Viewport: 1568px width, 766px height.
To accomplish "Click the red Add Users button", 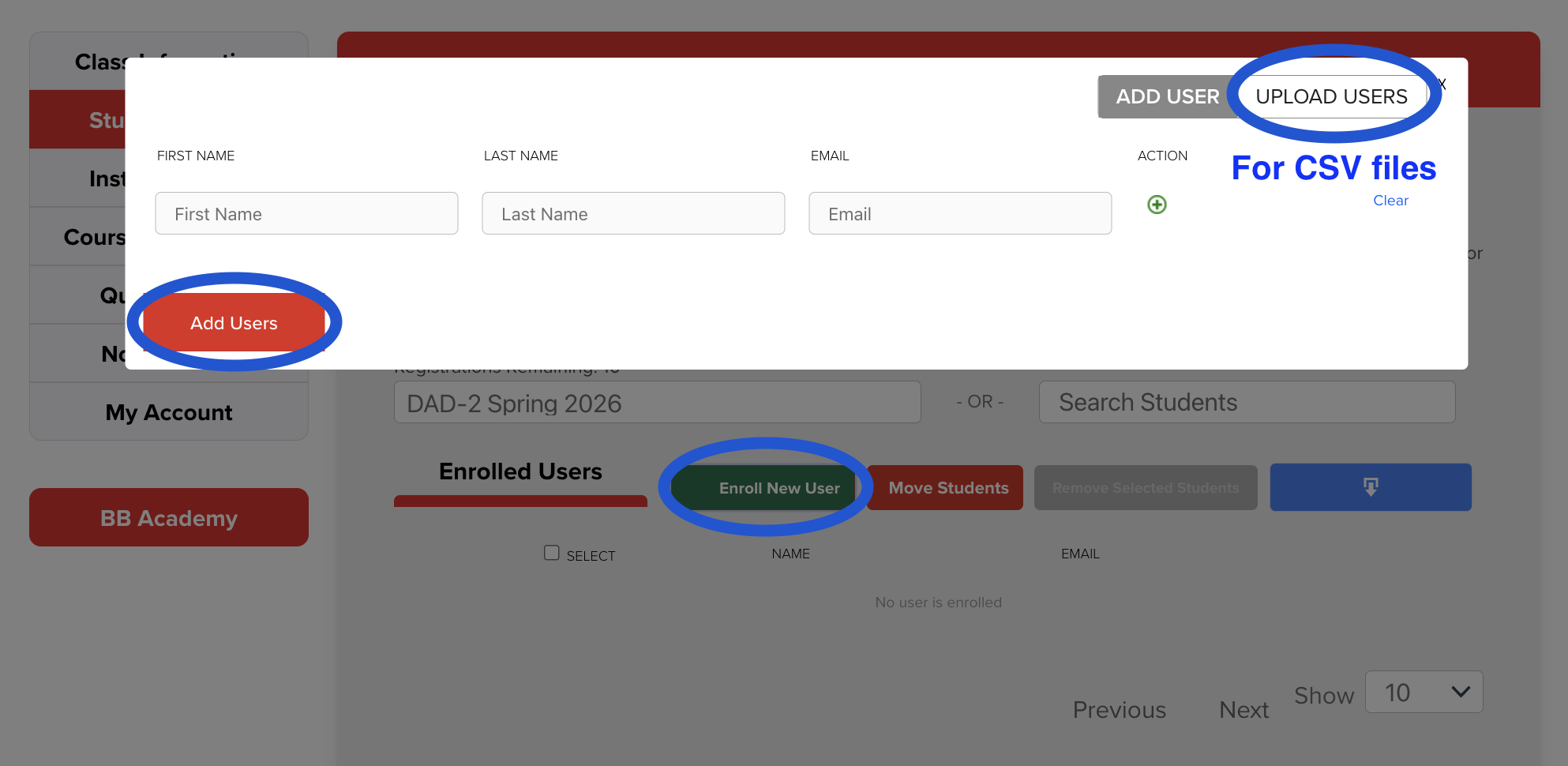I will click(x=234, y=323).
